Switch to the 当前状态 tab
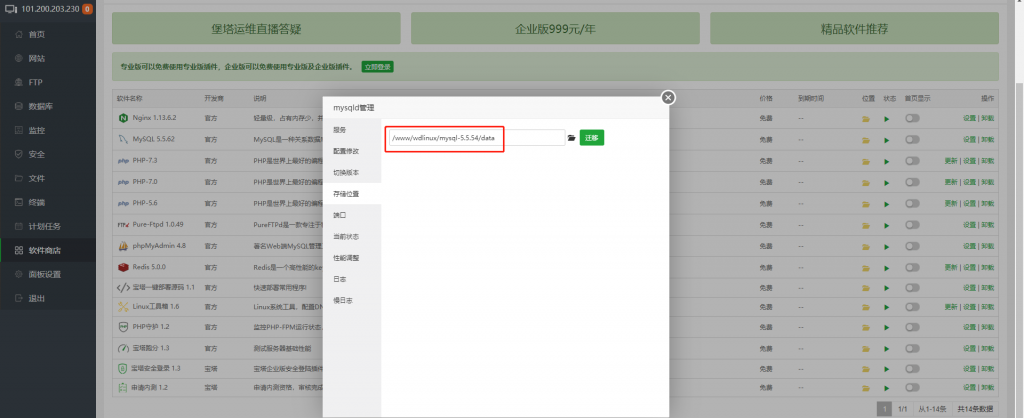This screenshot has width=1024, height=418. [352, 236]
